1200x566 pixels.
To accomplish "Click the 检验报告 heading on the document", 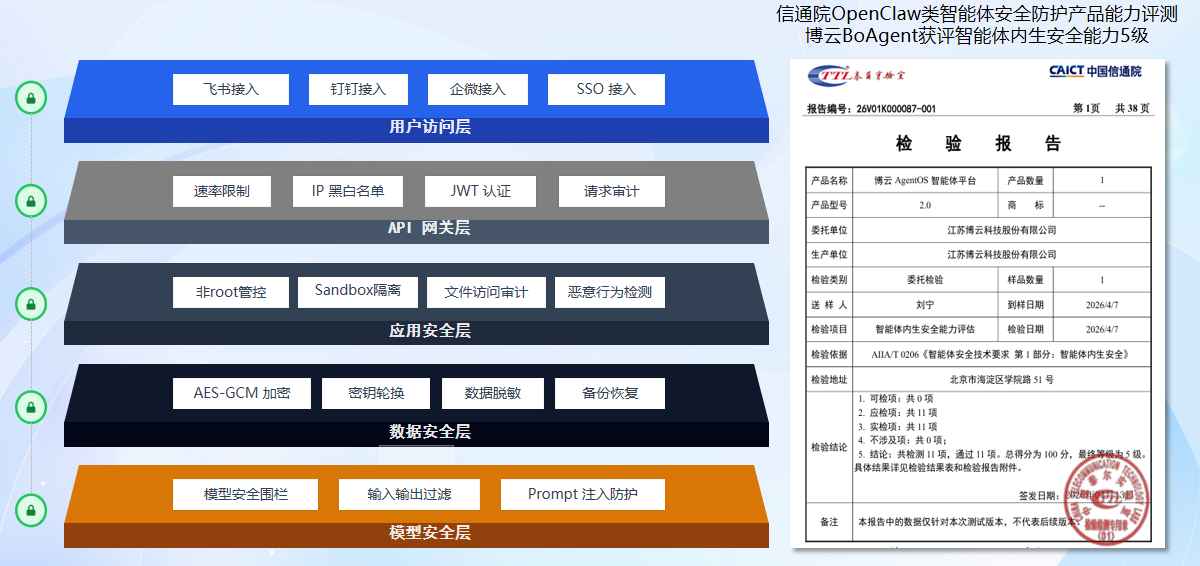I will coord(978,144).
